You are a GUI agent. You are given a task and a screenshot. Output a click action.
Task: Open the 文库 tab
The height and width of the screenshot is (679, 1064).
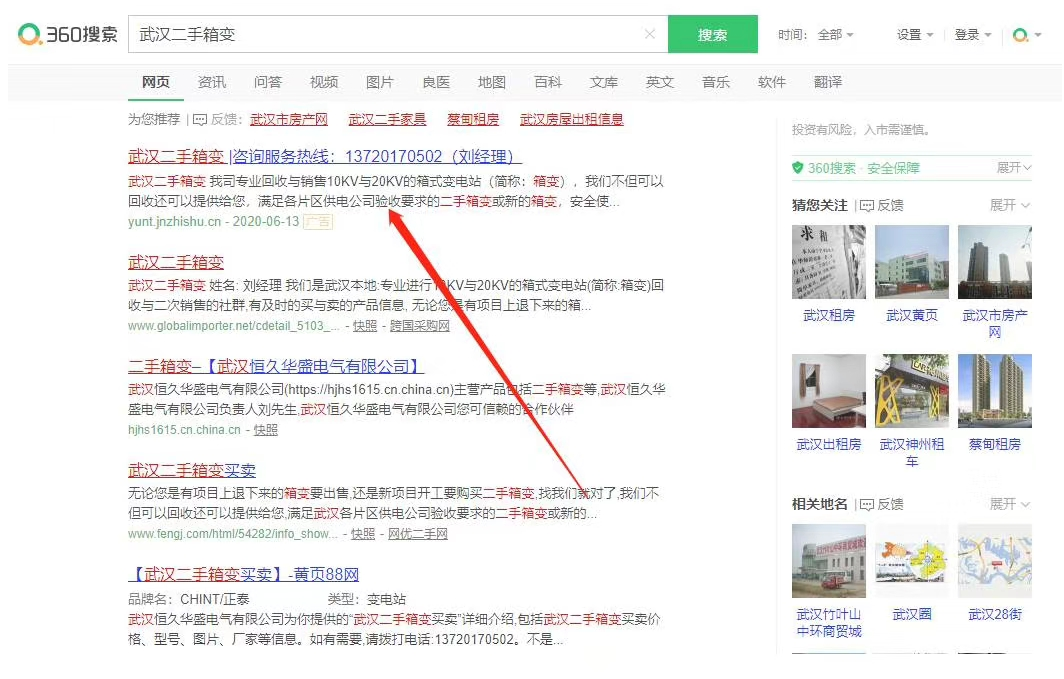[604, 82]
